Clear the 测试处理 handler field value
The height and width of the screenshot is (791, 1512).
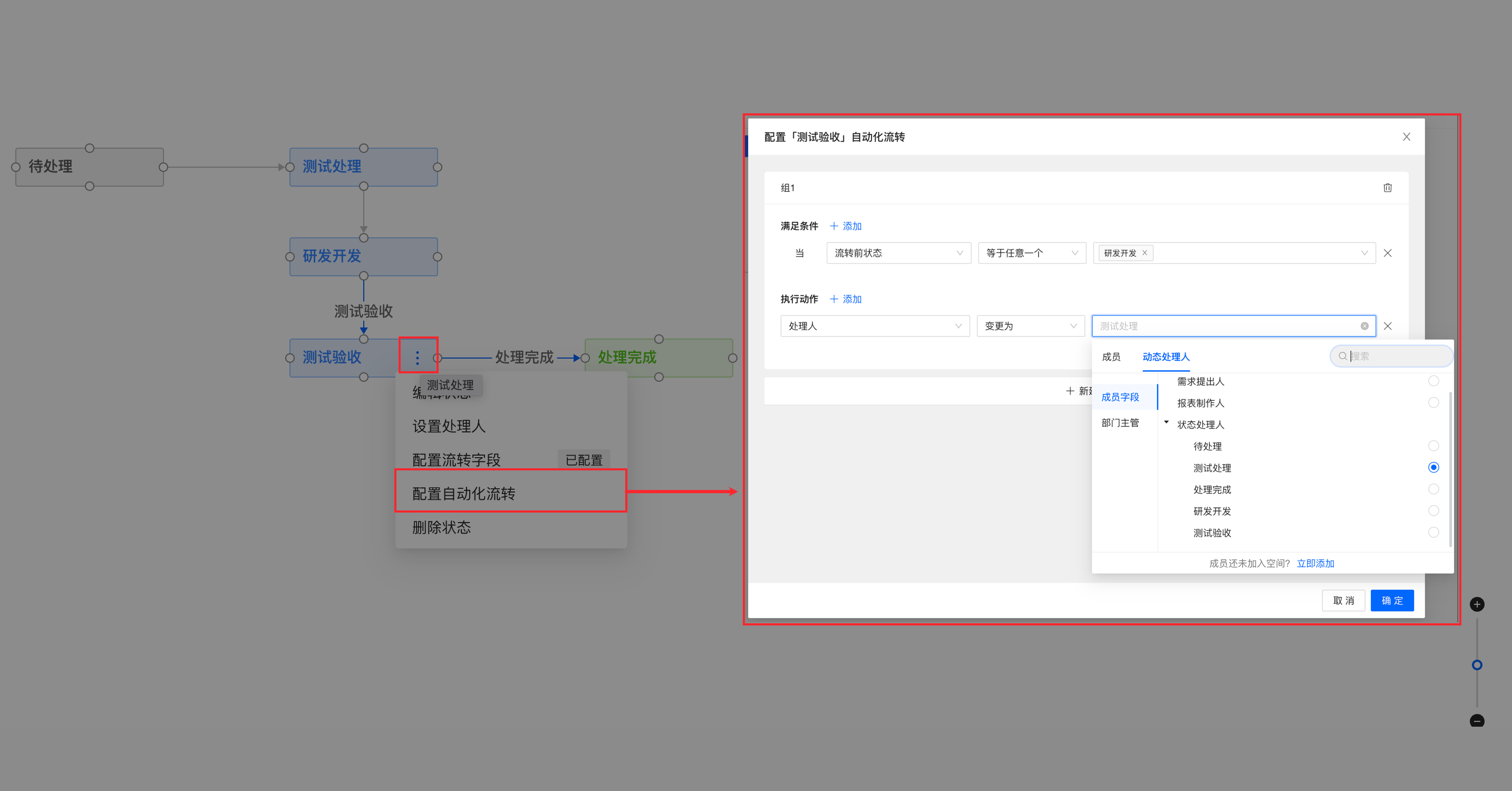tap(1364, 326)
